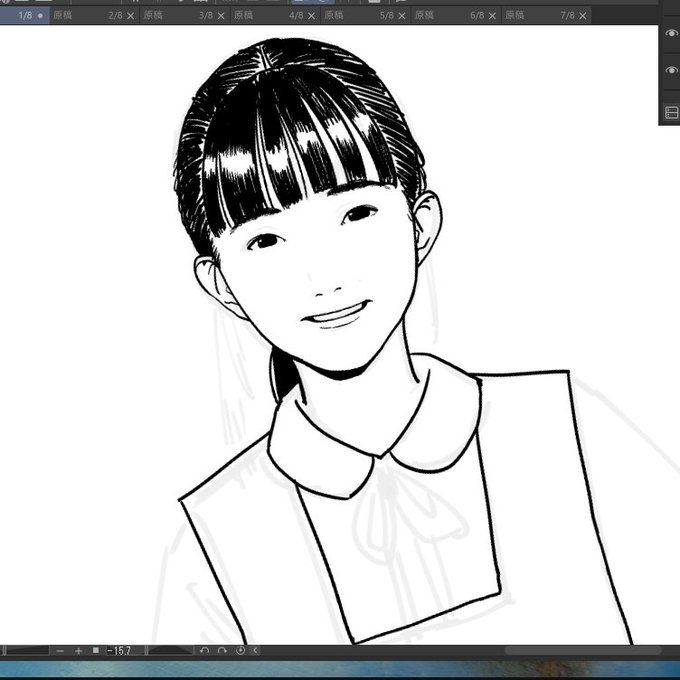Image resolution: width=680 pixels, height=680 pixels.
Task: Select the 6/8 page tab
Action: pos(456,16)
